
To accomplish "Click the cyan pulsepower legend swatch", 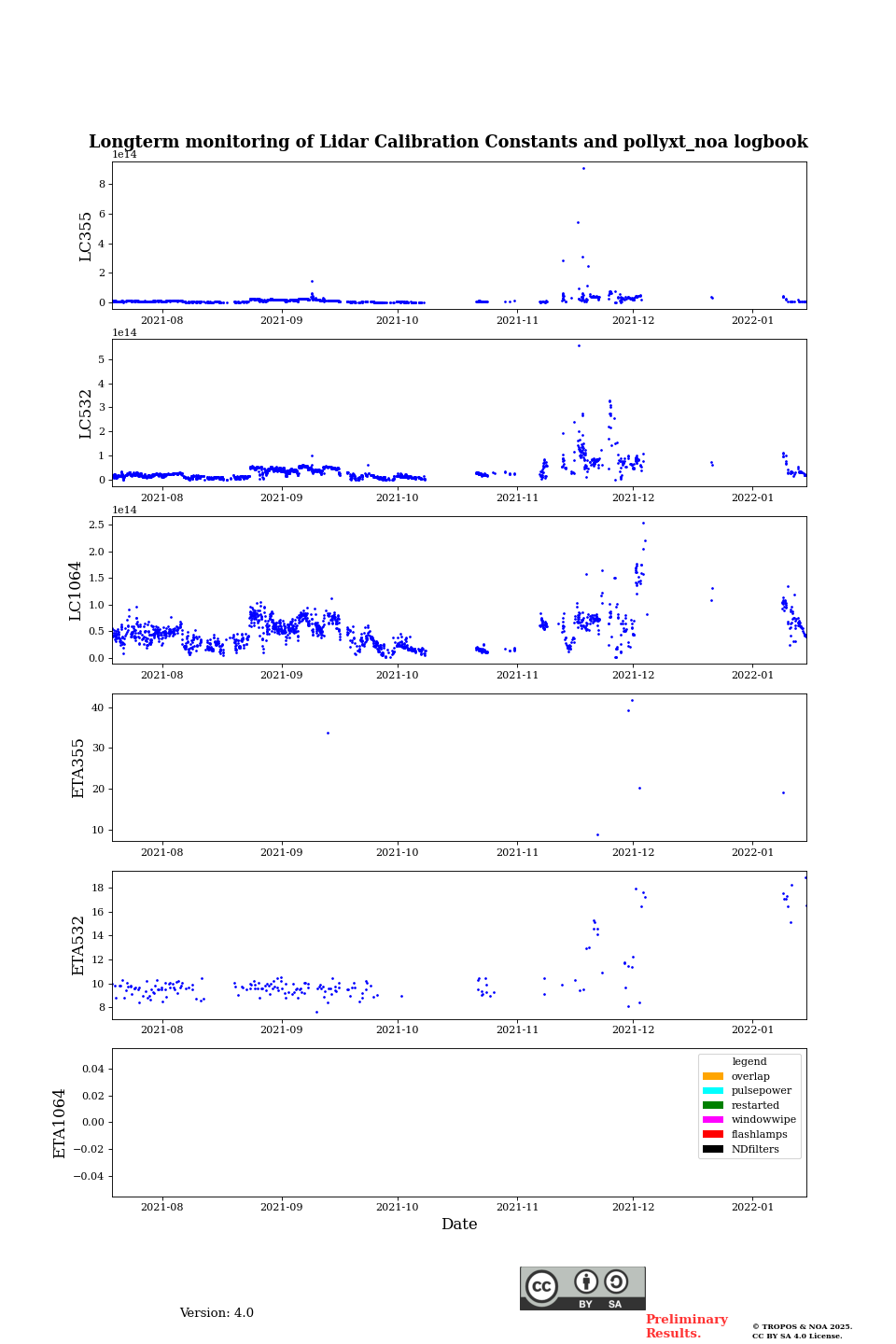I will pos(713,1091).
